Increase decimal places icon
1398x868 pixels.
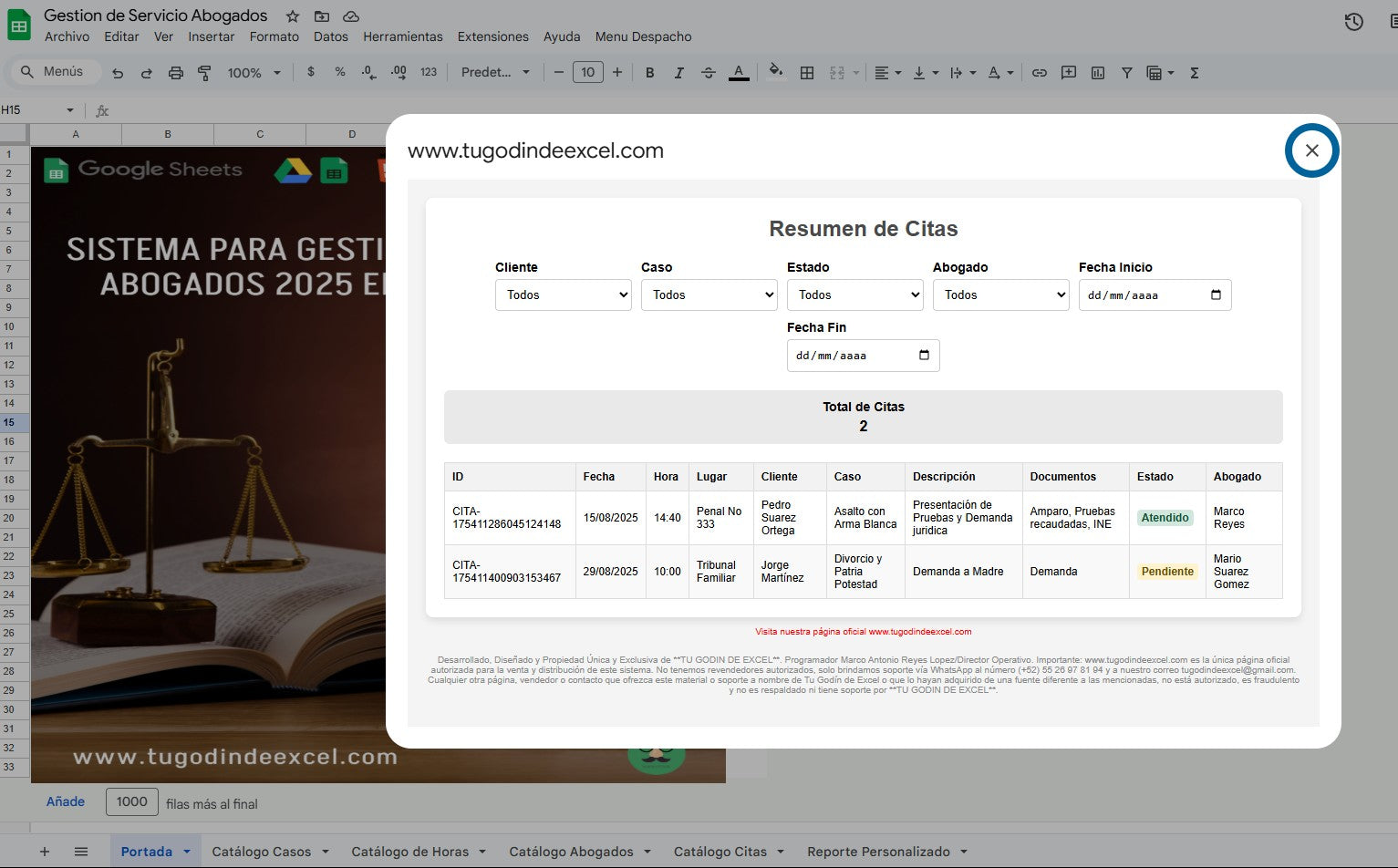pyautogui.click(x=399, y=72)
